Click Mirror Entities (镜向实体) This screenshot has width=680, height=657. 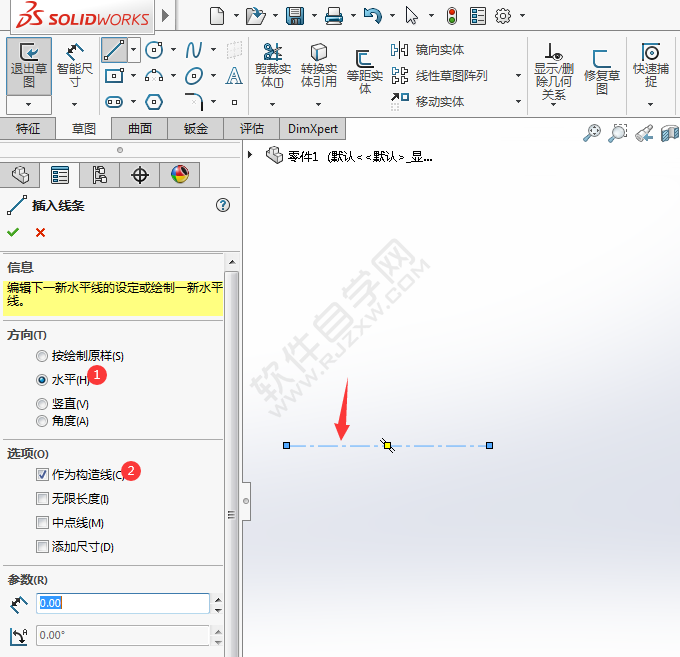coord(428,50)
